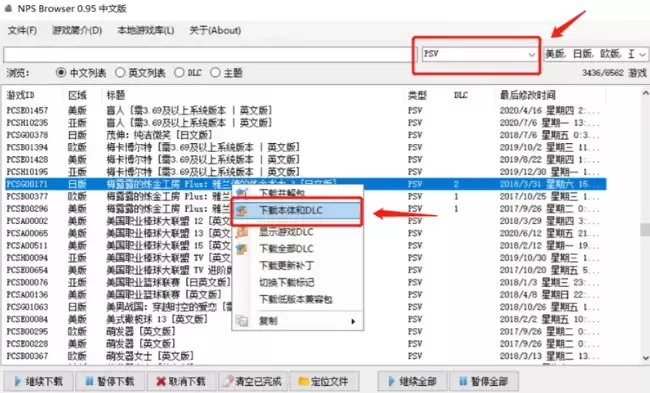Select the row PCSB00377

click(305, 196)
